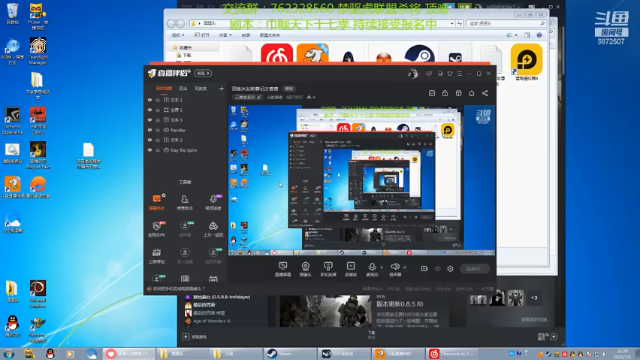Toggle the preview eye icon near settings
Image resolution: width=640 pixels, height=360 pixels.
[x=438, y=269]
